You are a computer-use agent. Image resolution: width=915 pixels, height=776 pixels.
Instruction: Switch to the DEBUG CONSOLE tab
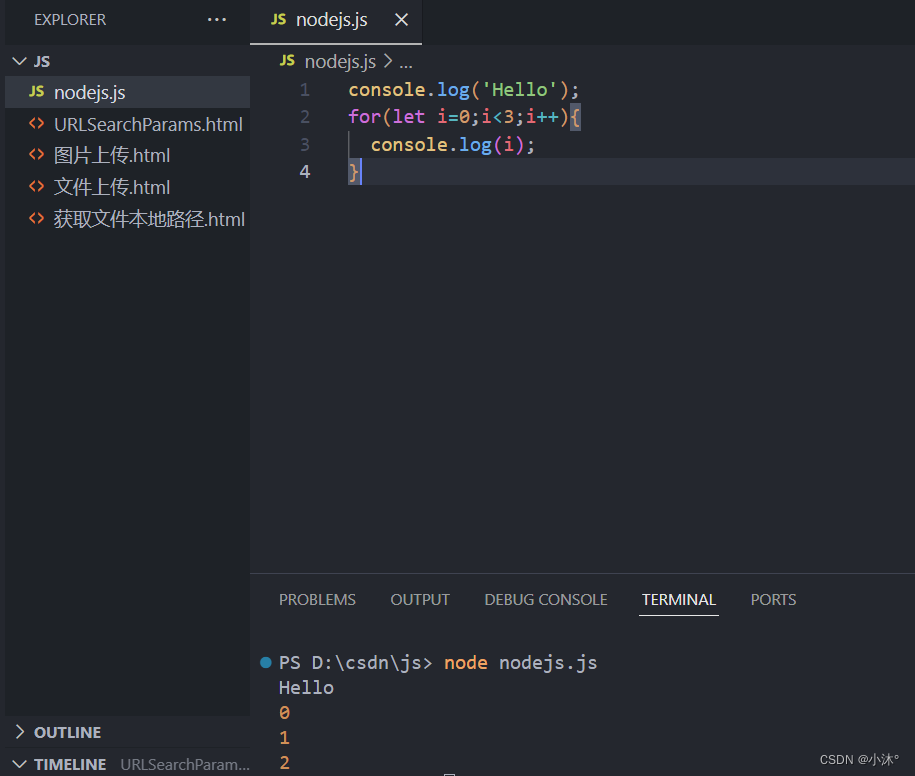coord(545,599)
